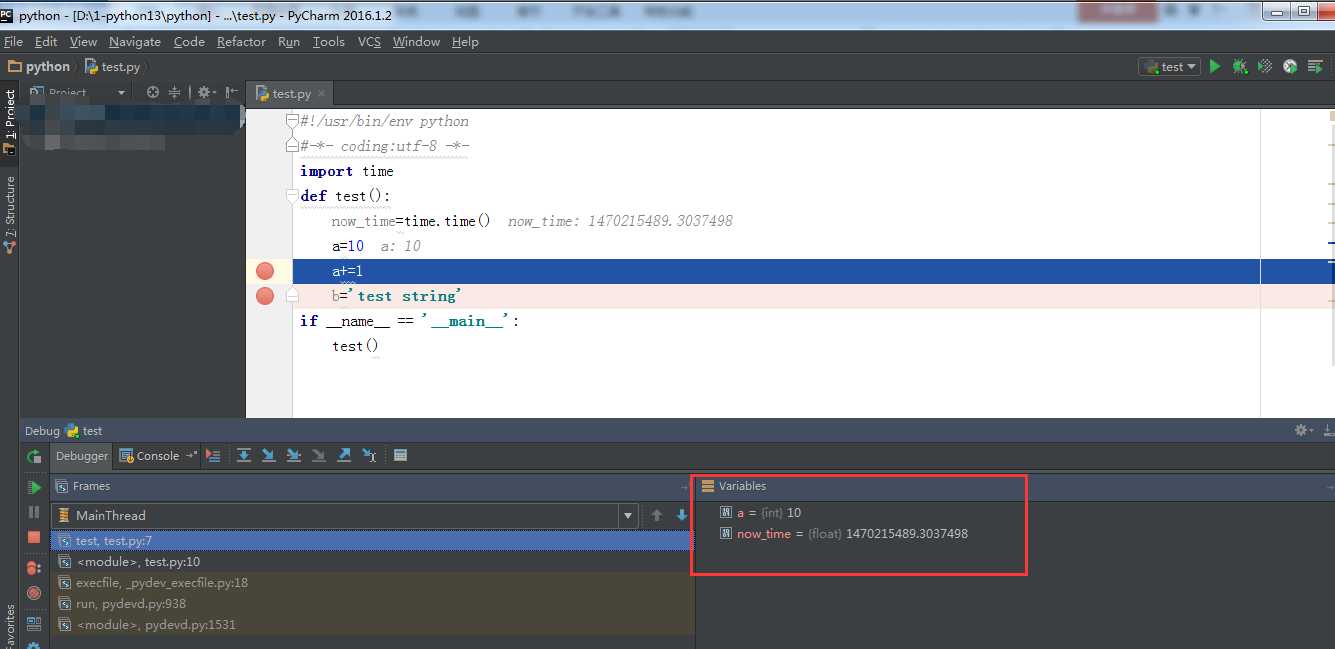Select frame '<module>, test.py:10'
This screenshot has height=649, width=1335.
tap(371, 562)
